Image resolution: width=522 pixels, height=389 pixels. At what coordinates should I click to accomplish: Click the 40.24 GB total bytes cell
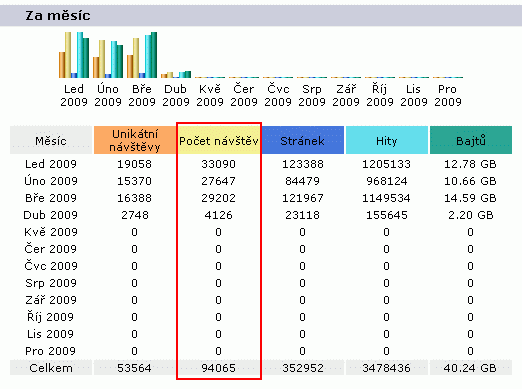coord(470,368)
